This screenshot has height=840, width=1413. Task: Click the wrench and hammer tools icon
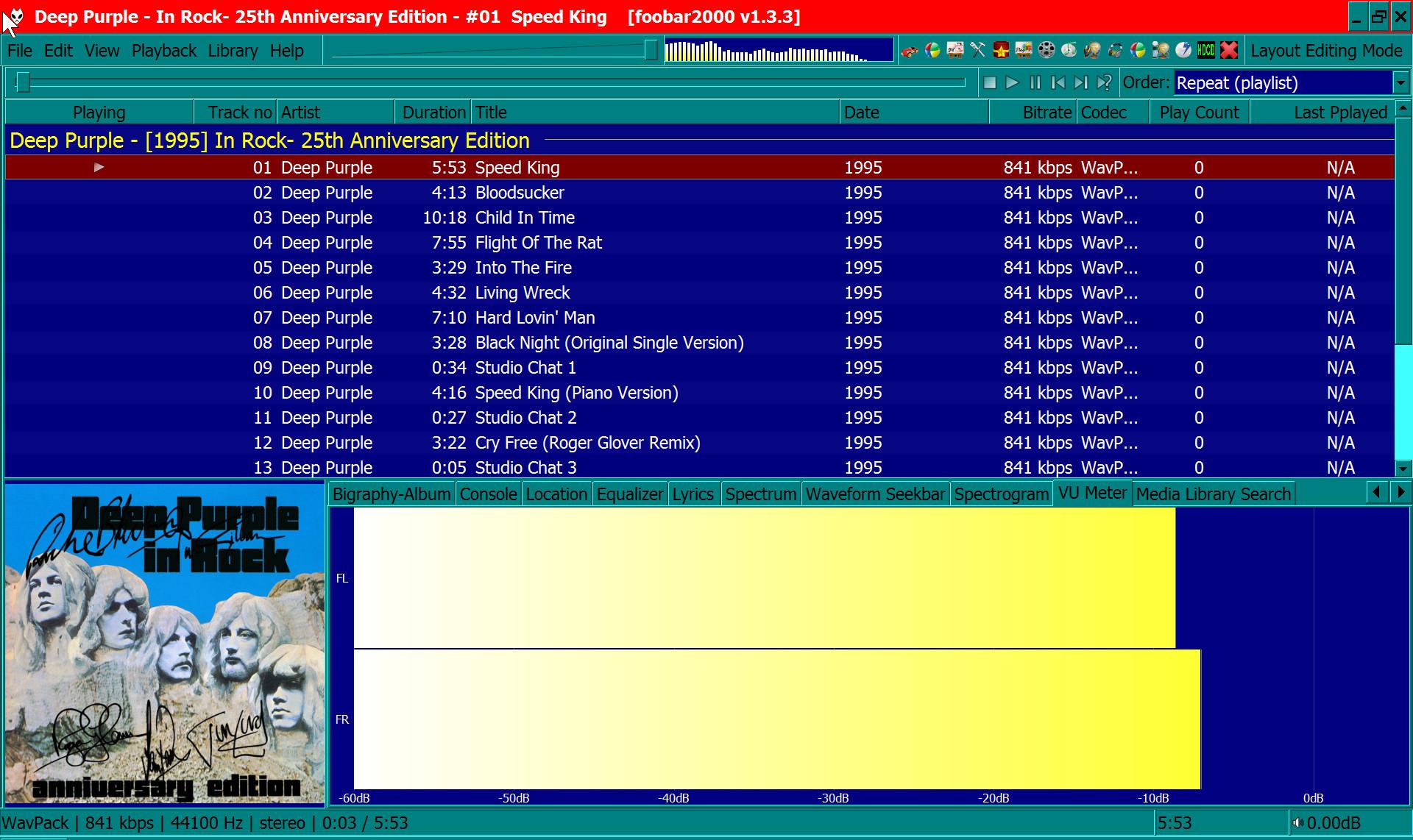coord(978,50)
